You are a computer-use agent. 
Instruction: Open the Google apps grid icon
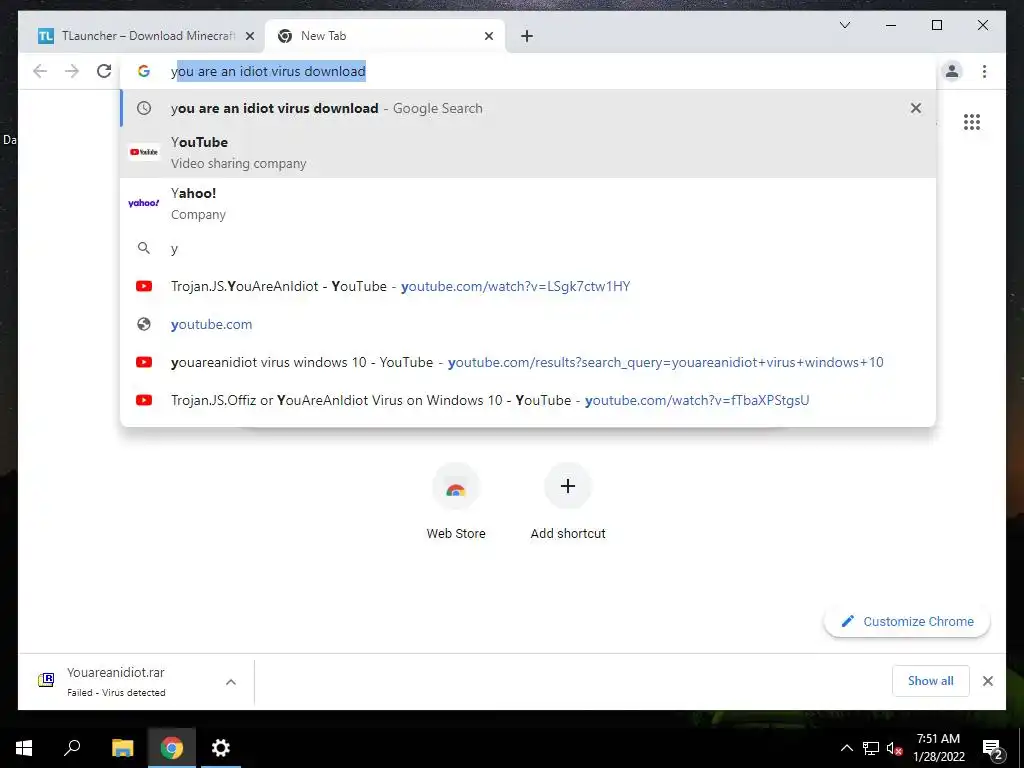click(x=972, y=122)
